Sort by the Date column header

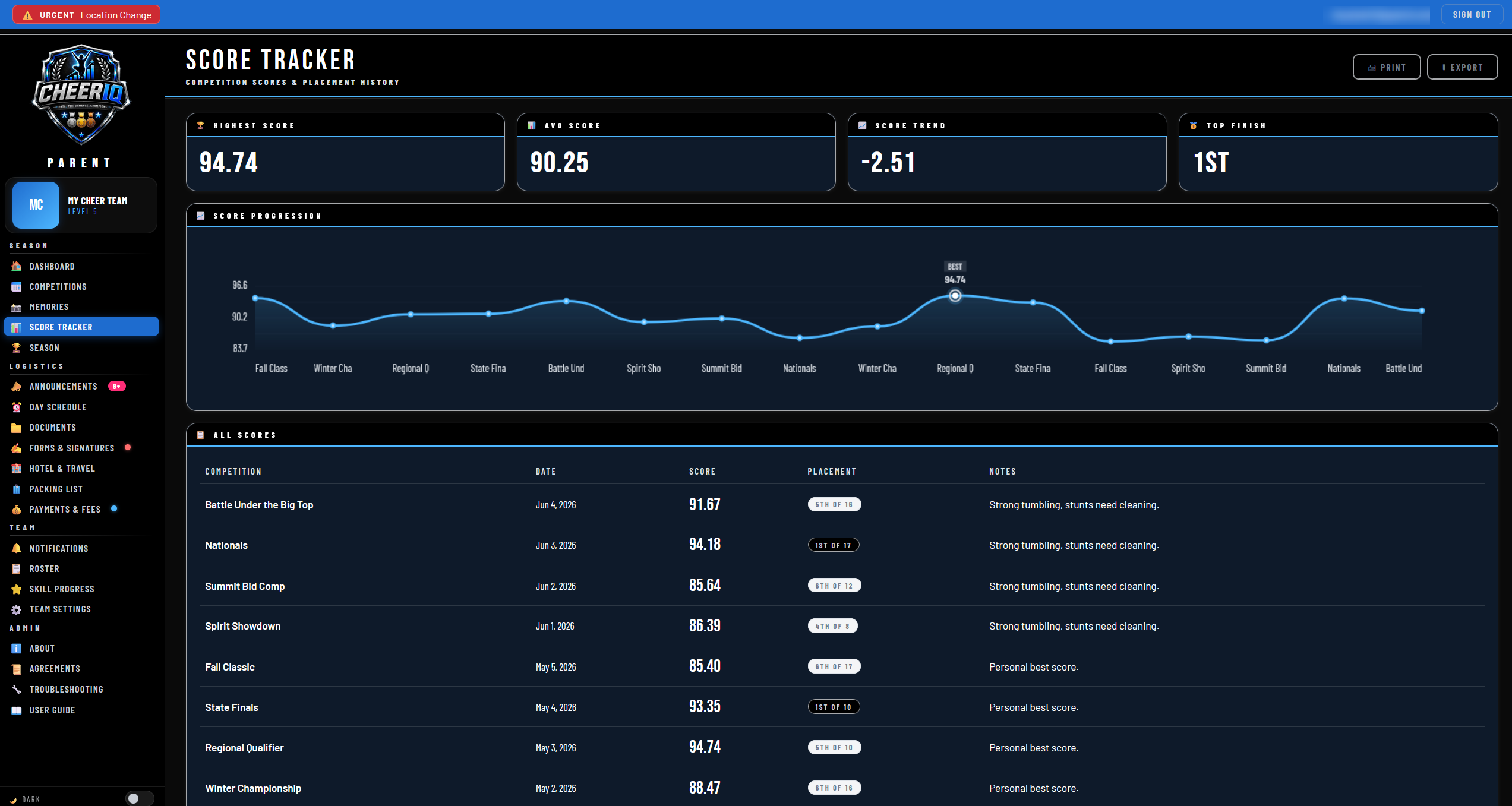[546, 472]
